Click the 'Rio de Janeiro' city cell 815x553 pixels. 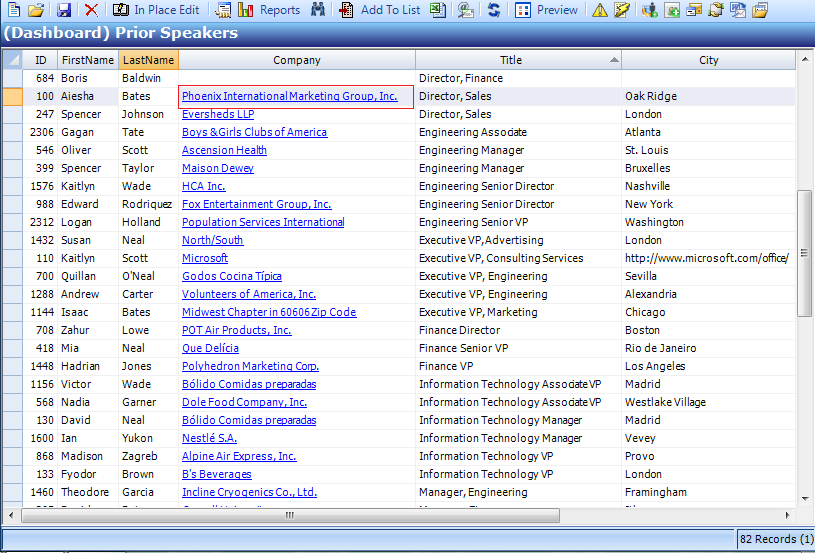point(708,348)
